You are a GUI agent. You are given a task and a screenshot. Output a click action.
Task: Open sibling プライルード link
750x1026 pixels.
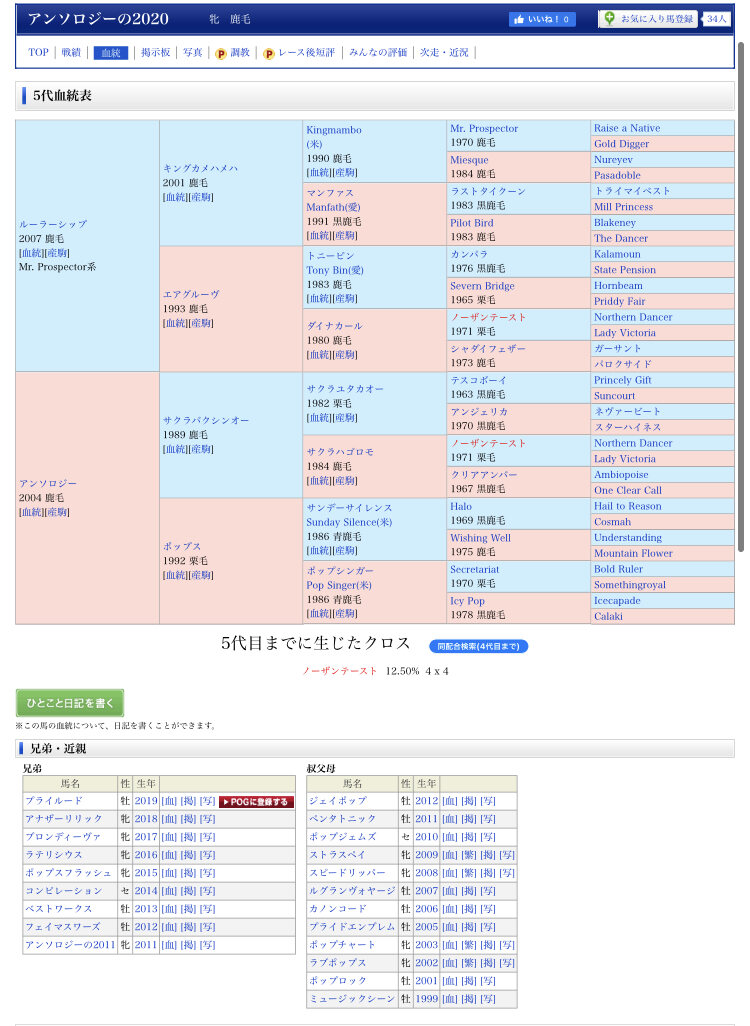coord(54,801)
